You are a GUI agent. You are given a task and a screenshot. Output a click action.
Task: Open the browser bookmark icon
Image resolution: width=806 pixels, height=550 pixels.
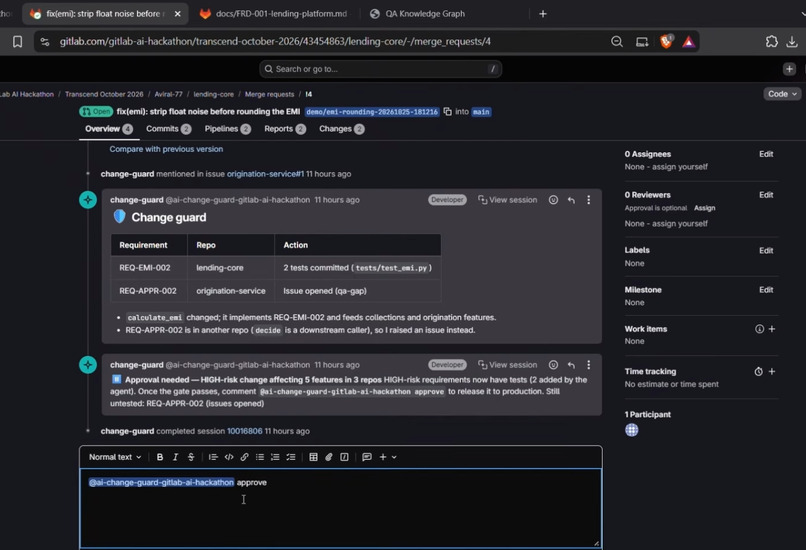(x=17, y=42)
